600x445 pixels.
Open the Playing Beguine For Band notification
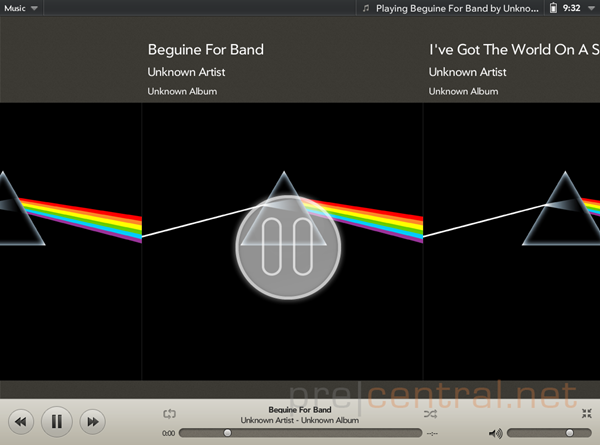click(451, 8)
